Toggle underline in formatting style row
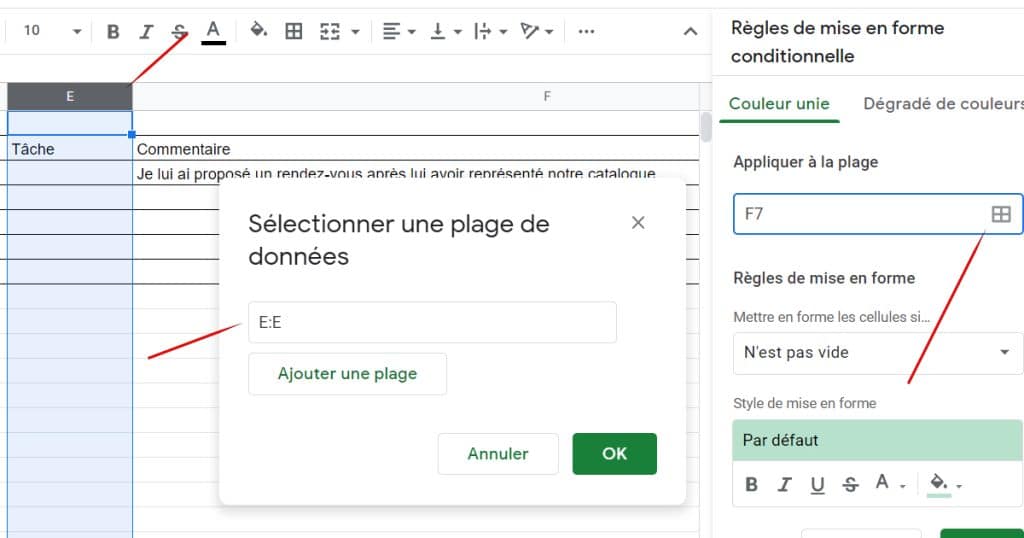This screenshot has width=1024, height=538. point(817,484)
